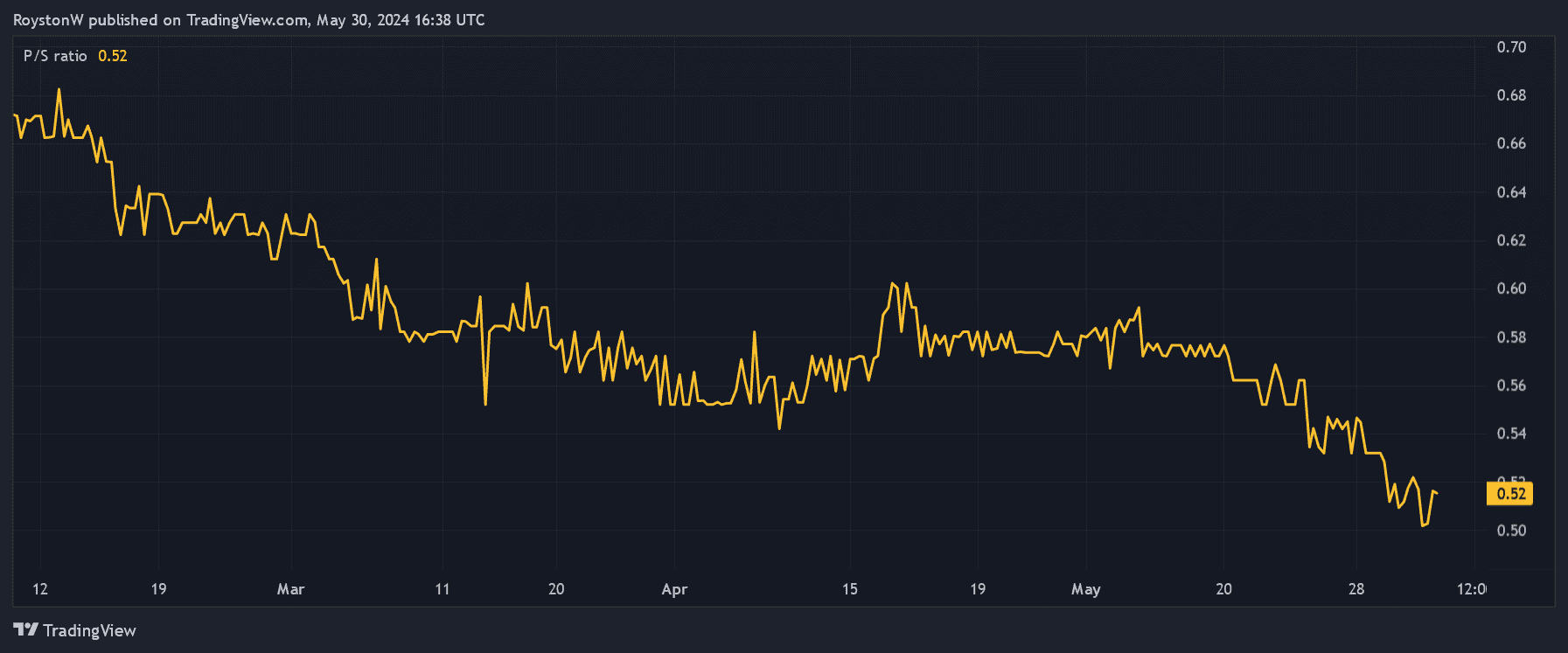The height and width of the screenshot is (653, 1568).
Task: Click the 0.60 price axis label
Action: 1511,288
